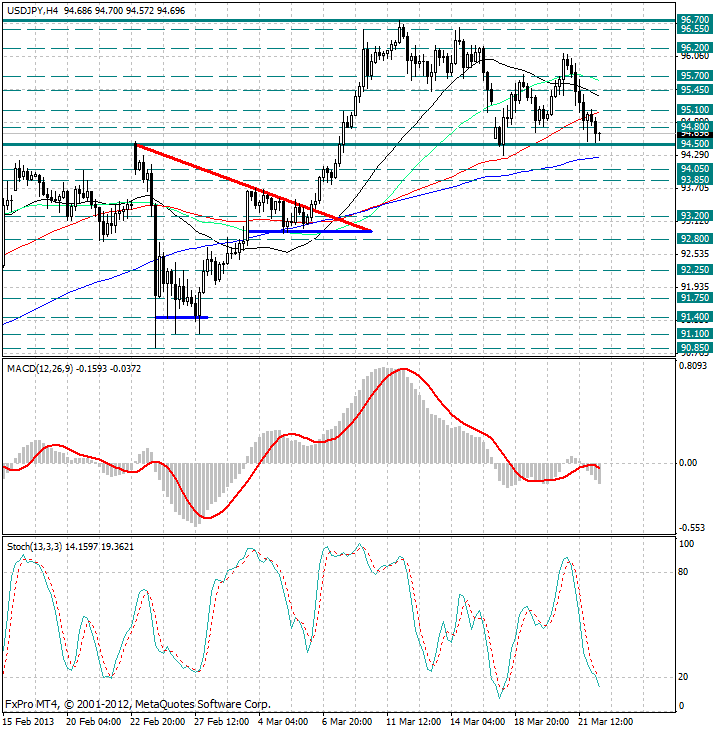Select the 93.200 price level label

point(694,216)
